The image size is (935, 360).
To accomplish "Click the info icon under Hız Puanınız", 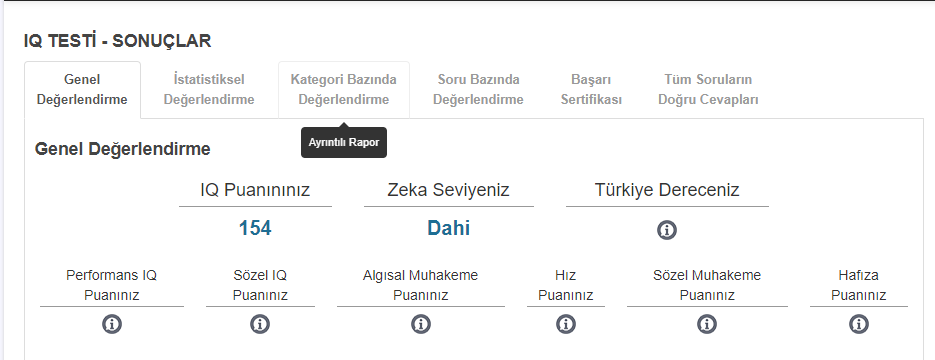I will click(565, 324).
